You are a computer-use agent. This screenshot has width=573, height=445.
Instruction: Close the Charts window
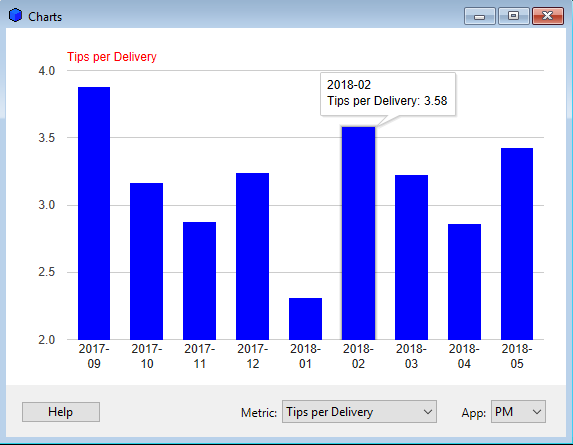(x=547, y=16)
